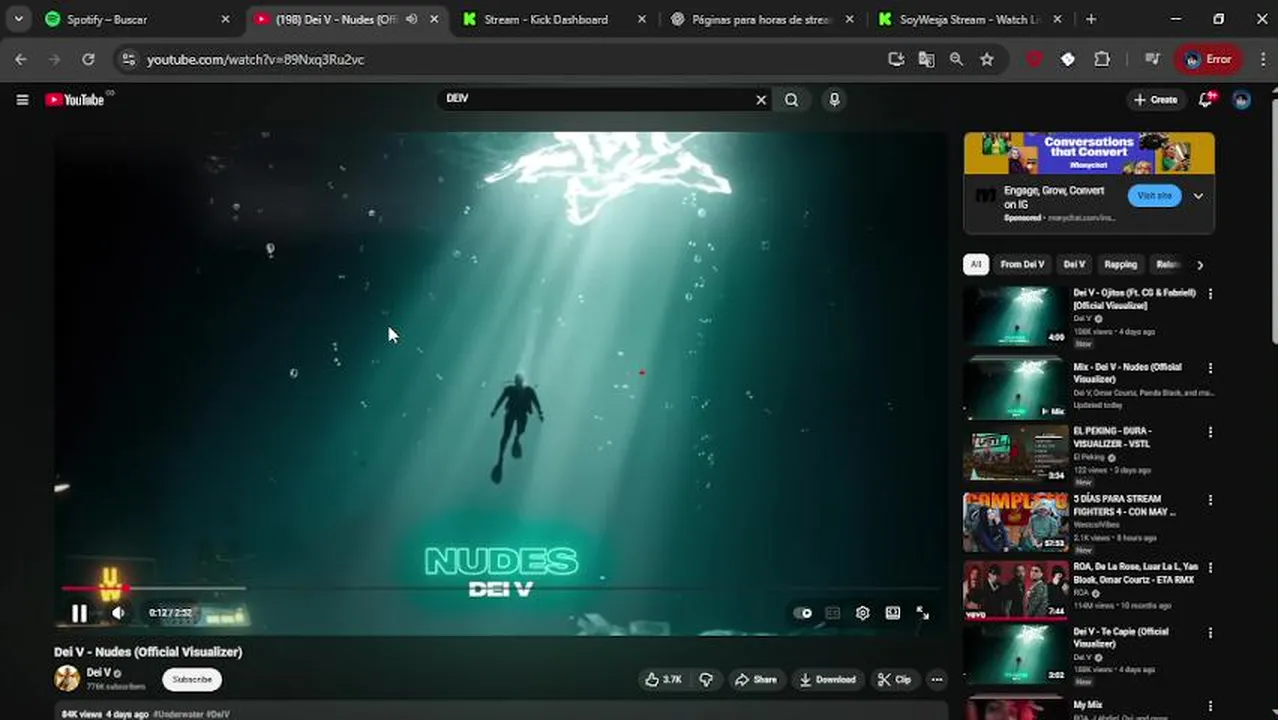Dislike the video with thumbs down
Image resolution: width=1278 pixels, height=720 pixels.
tap(706, 679)
